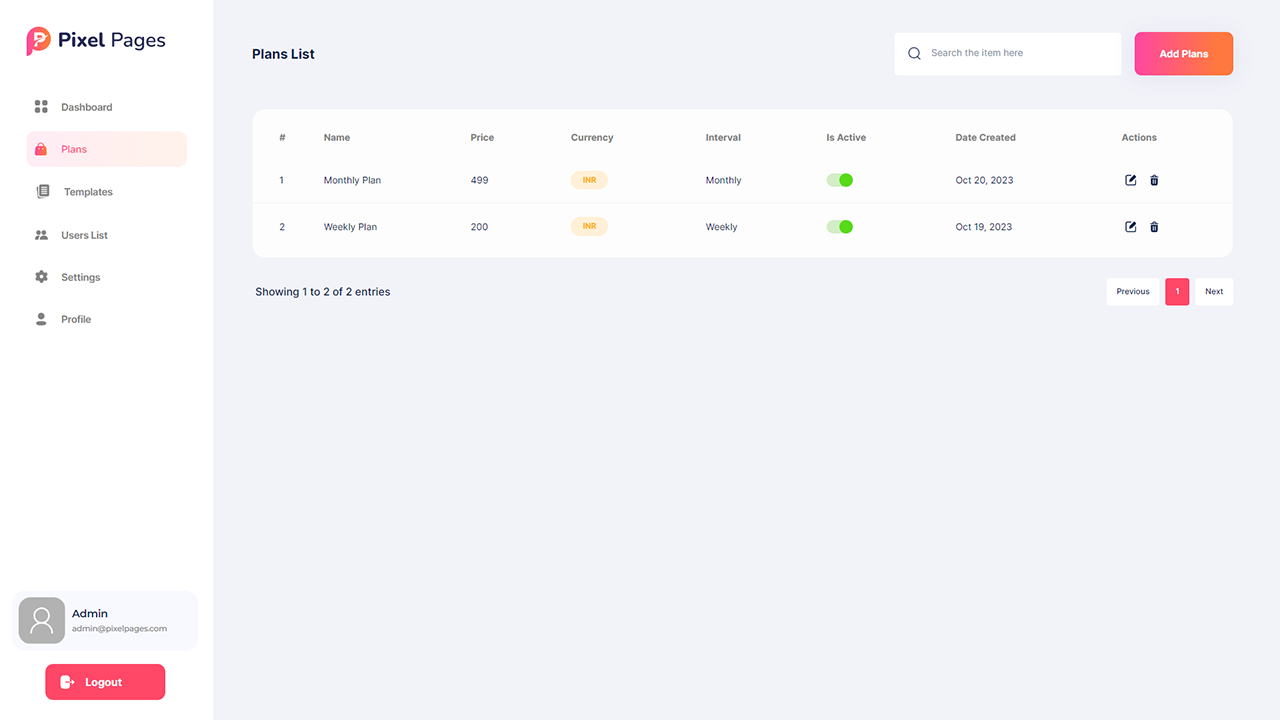Click trash icon in Weekly Plan row
This screenshot has width=1280, height=720.
pyautogui.click(x=1154, y=227)
